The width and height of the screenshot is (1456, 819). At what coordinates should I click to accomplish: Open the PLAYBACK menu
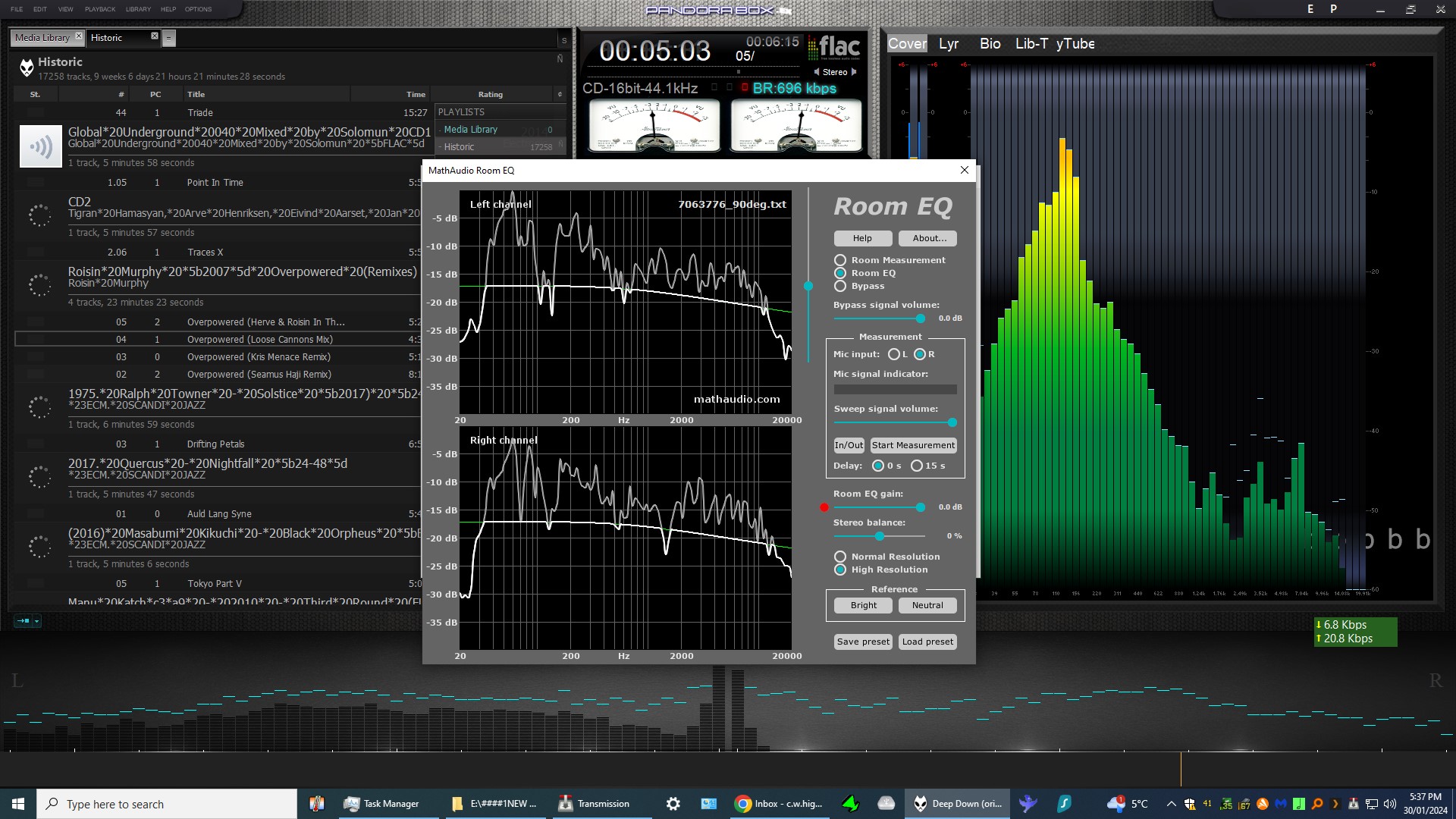pyautogui.click(x=100, y=9)
